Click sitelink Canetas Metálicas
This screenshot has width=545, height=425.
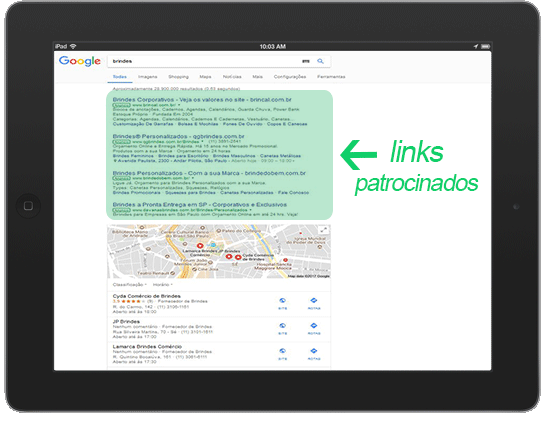280,156
